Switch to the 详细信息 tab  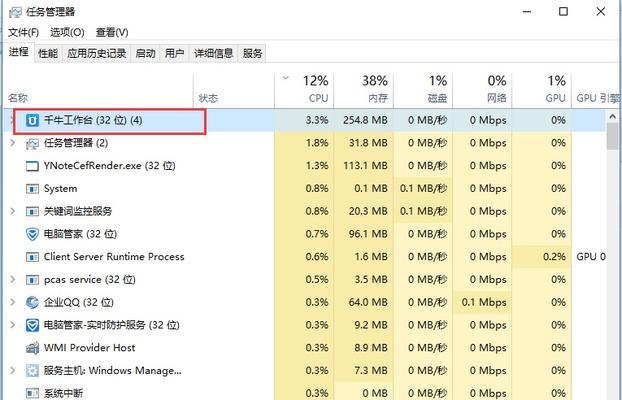[214, 53]
